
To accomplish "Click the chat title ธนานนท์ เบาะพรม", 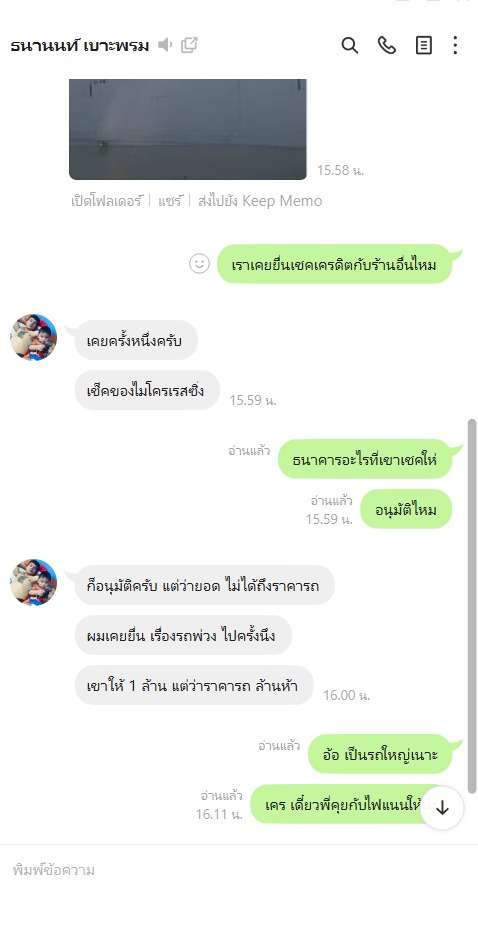I will pos(80,45).
